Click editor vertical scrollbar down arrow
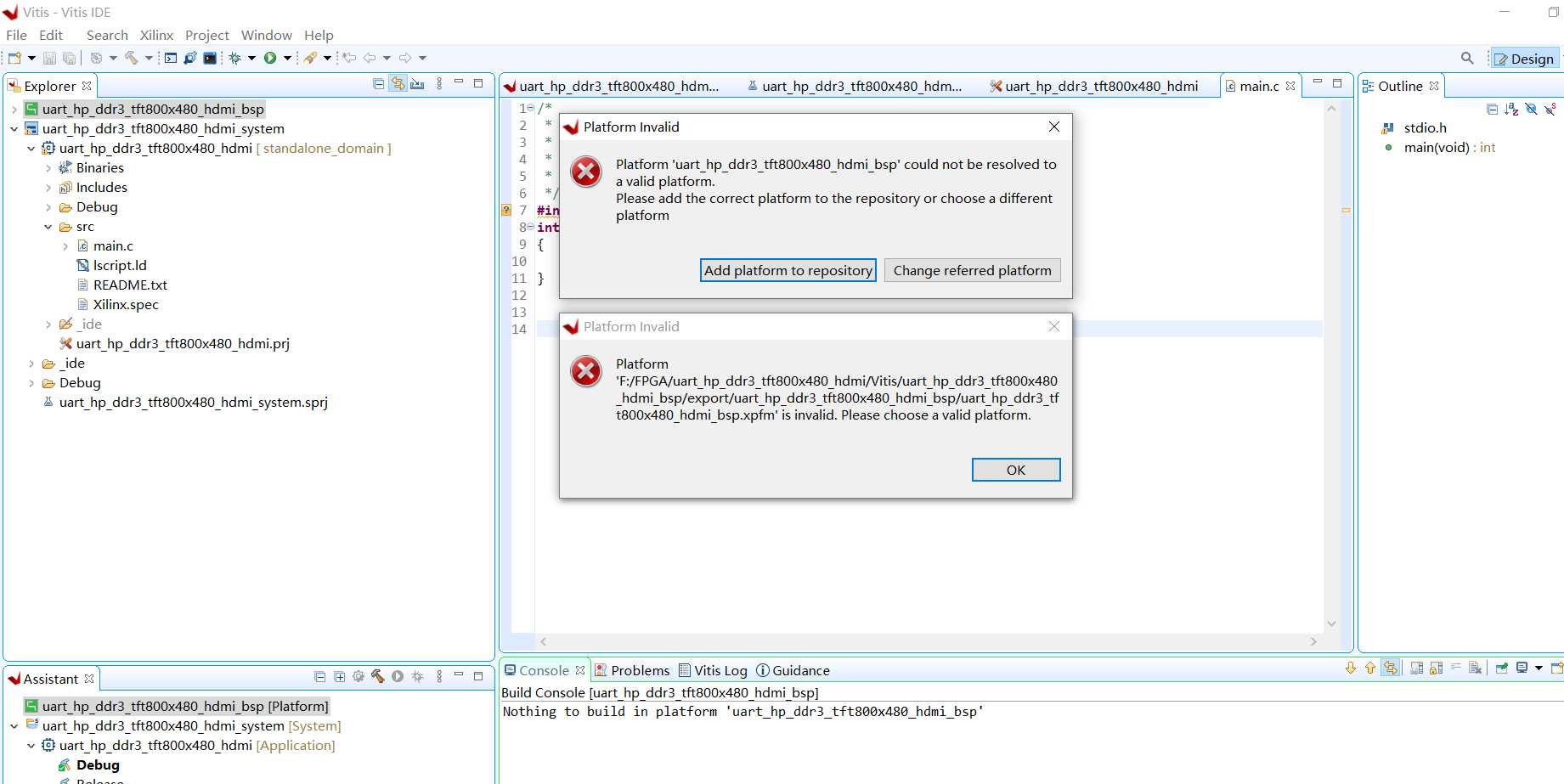Screen dimensions: 1564x784 [1331, 623]
